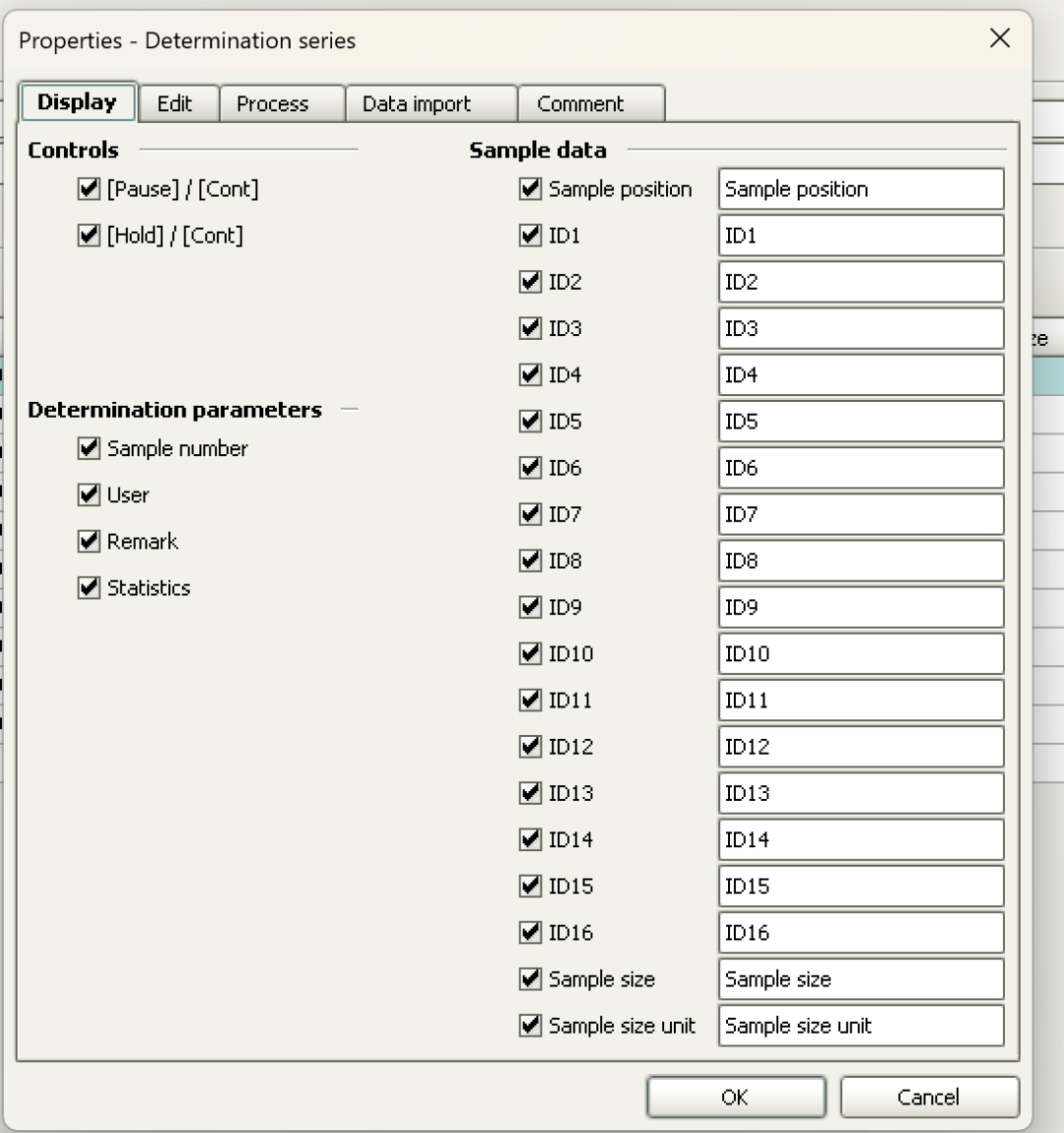Disable the ID14 checkbox
This screenshot has height=1133, width=1064.
(530, 839)
